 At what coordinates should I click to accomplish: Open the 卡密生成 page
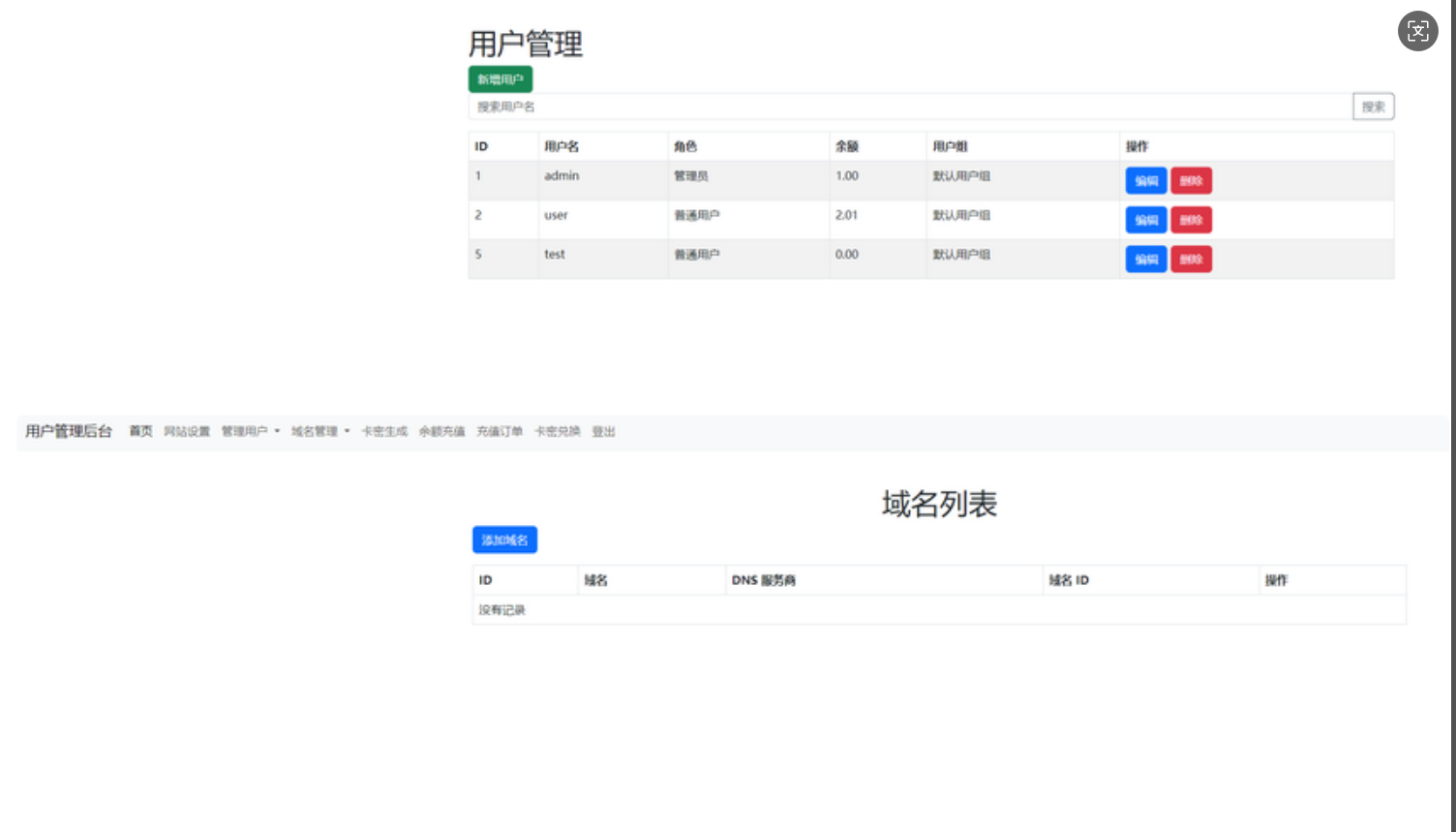[x=382, y=431]
